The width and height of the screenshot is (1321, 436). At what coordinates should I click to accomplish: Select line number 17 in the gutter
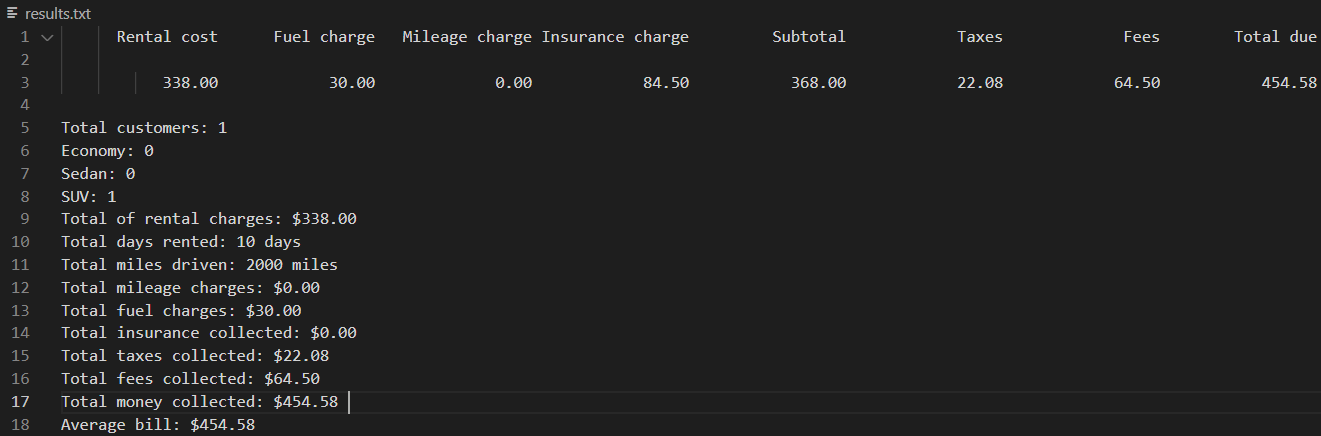23,402
